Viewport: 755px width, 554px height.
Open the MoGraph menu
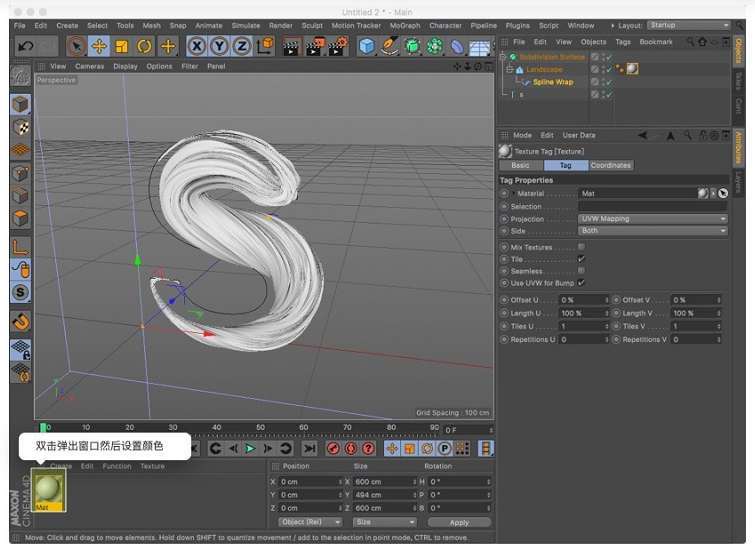point(404,25)
